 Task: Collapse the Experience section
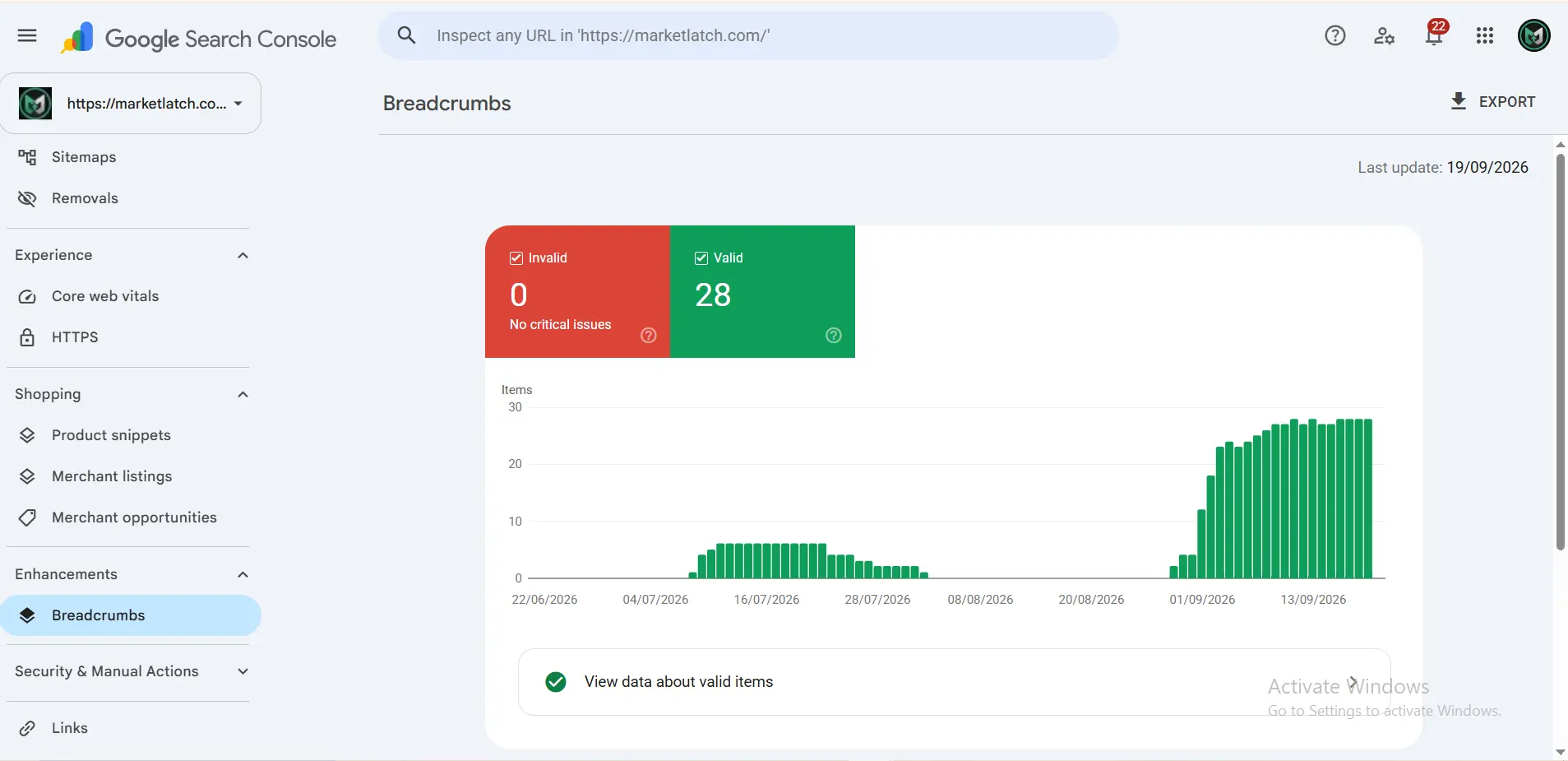click(x=243, y=255)
